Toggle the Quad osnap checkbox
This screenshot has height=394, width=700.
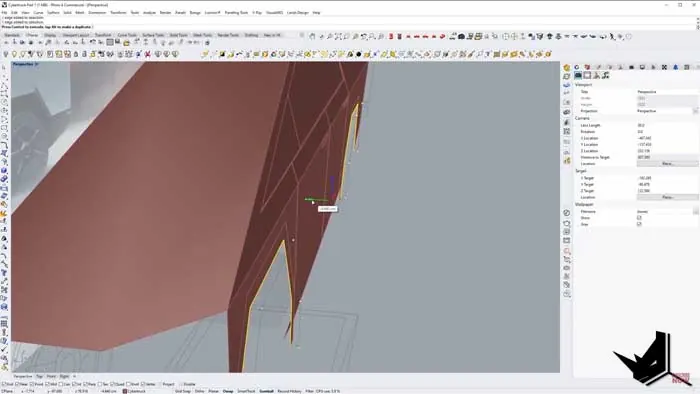pos(112,384)
